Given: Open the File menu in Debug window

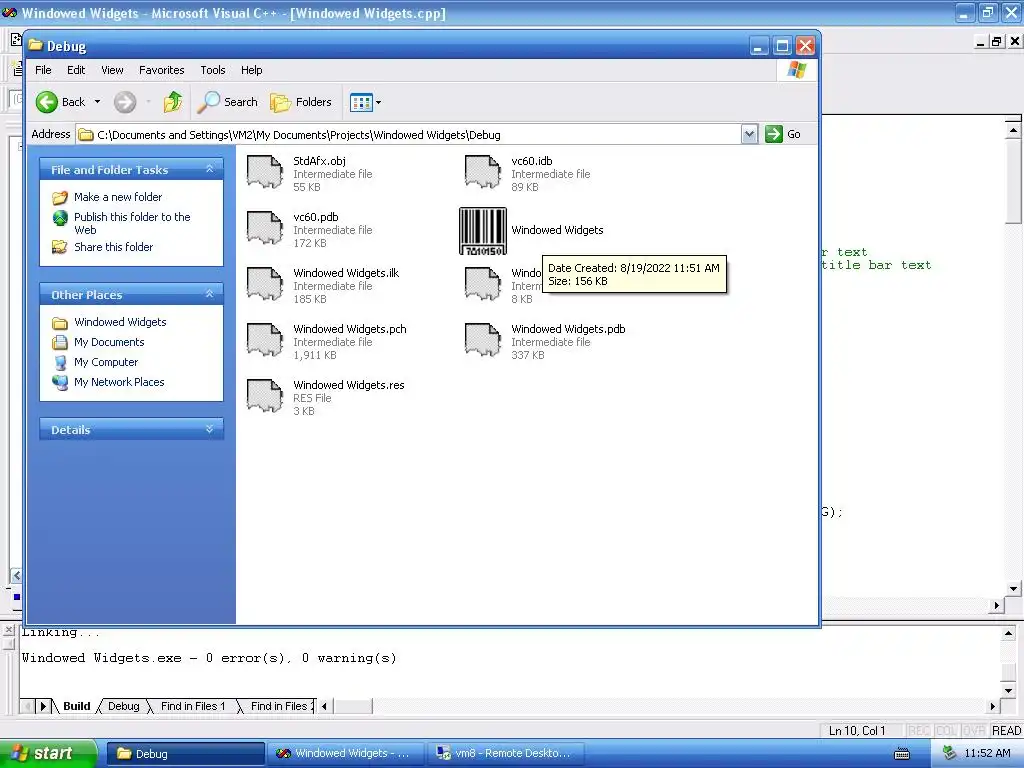Looking at the screenshot, I should [x=43, y=70].
